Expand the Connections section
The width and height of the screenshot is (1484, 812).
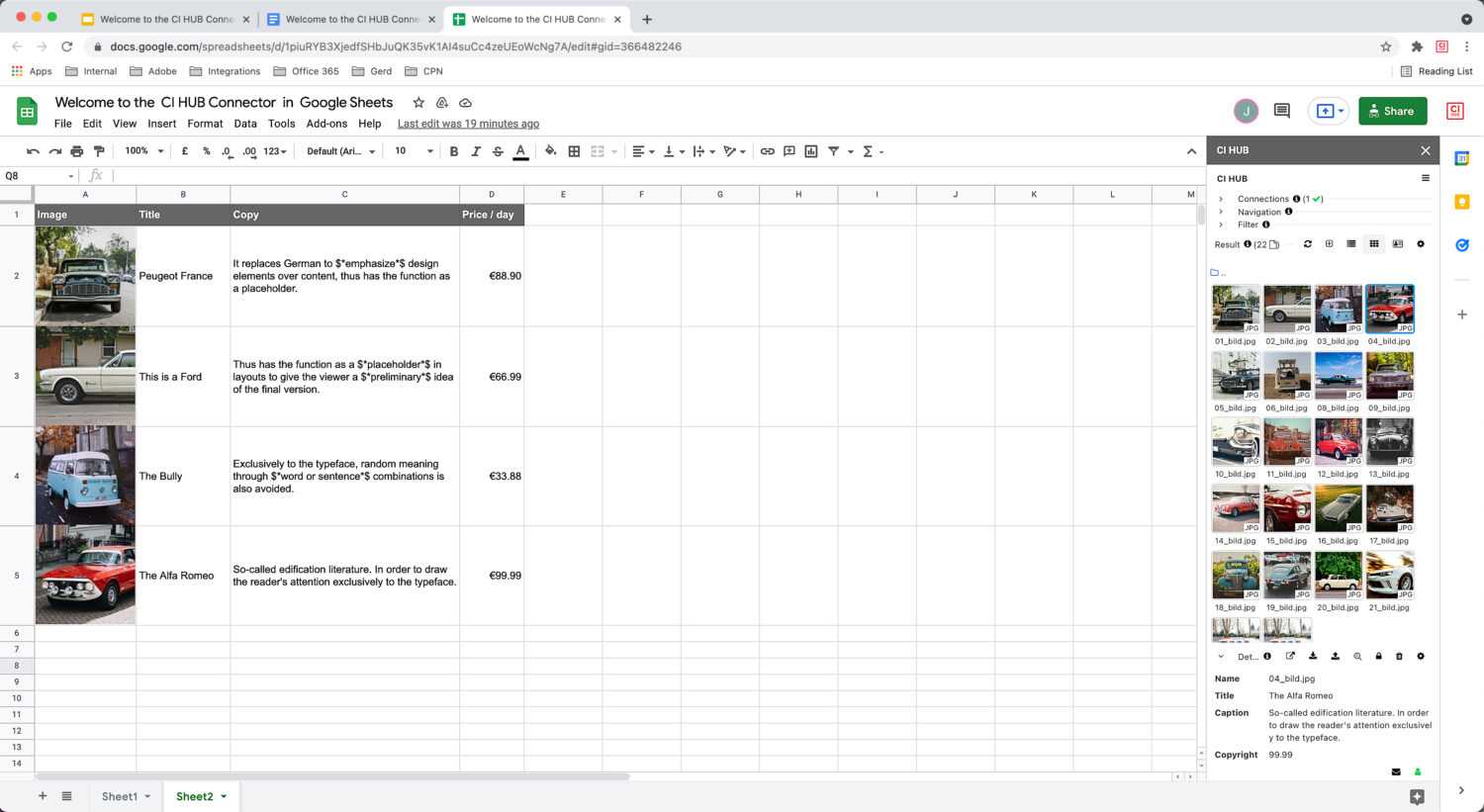tap(1221, 199)
